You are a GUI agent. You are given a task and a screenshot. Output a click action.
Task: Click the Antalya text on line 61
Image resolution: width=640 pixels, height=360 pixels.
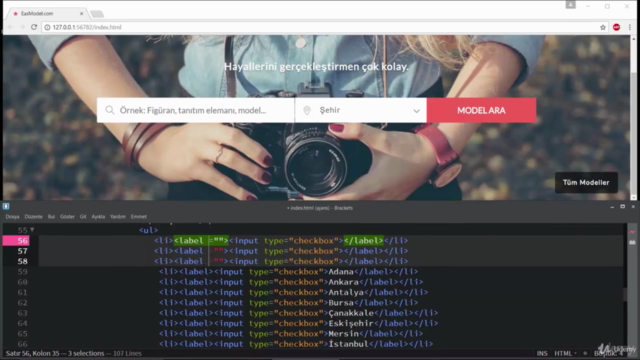346,292
